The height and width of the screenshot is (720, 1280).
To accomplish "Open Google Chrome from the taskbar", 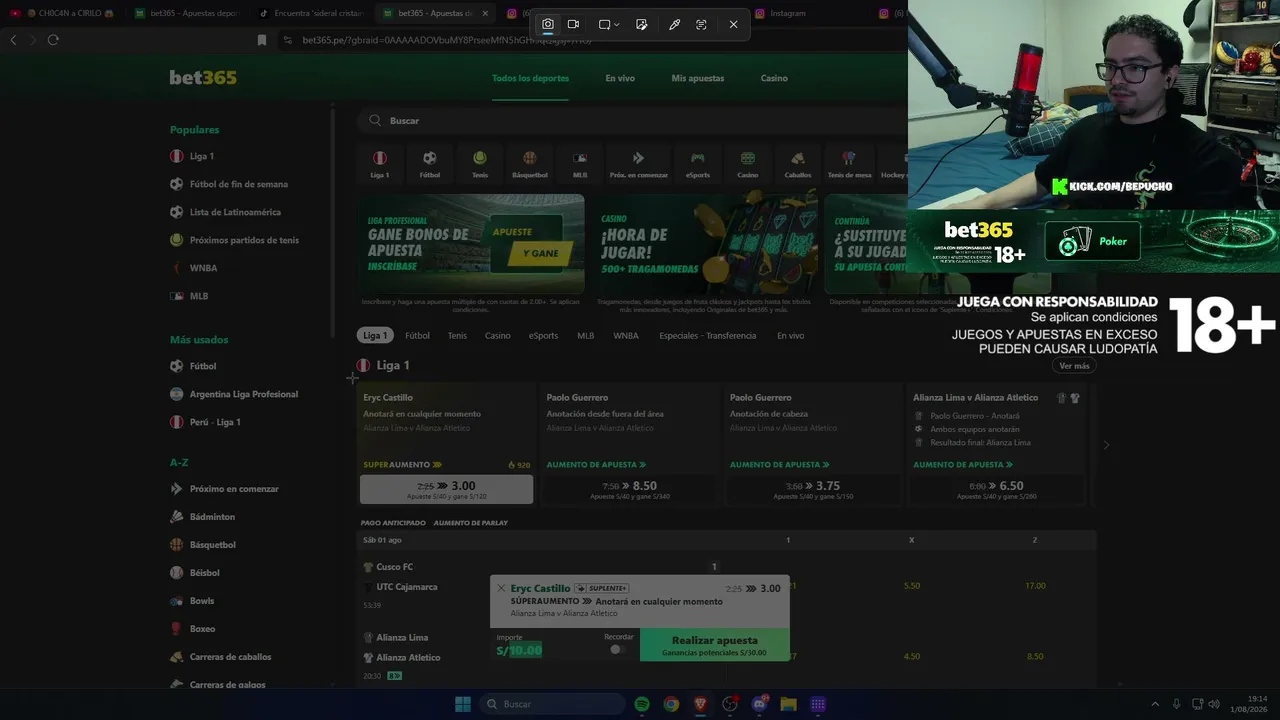I will point(671,704).
